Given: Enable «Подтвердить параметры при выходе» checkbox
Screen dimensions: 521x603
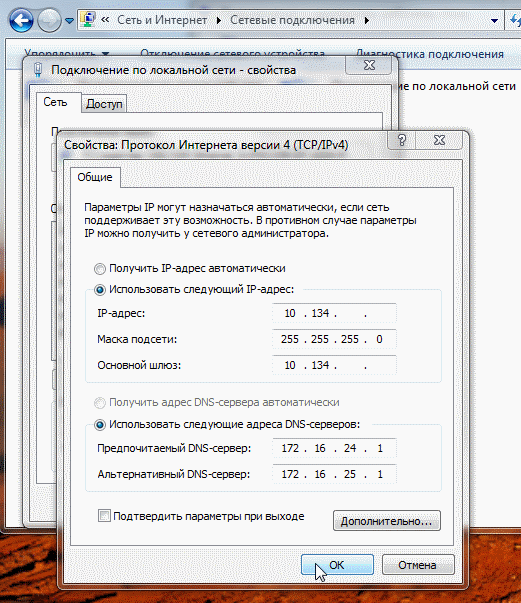Looking at the screenshot, I should (x=104, y=516).
